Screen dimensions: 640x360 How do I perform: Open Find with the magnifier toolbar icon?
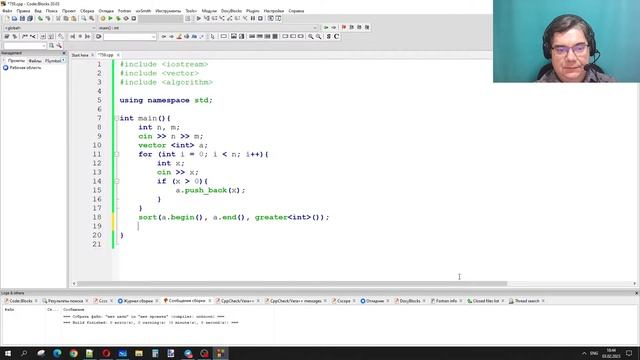tap(84, 18)
